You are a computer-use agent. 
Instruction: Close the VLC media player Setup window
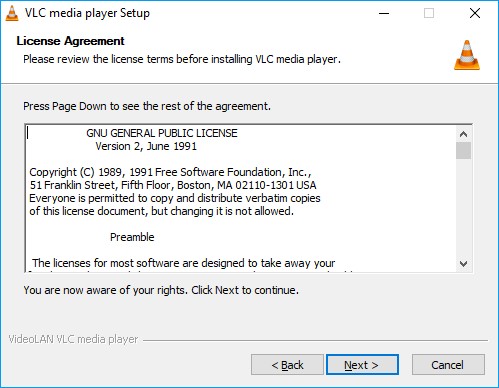[475, 13]
